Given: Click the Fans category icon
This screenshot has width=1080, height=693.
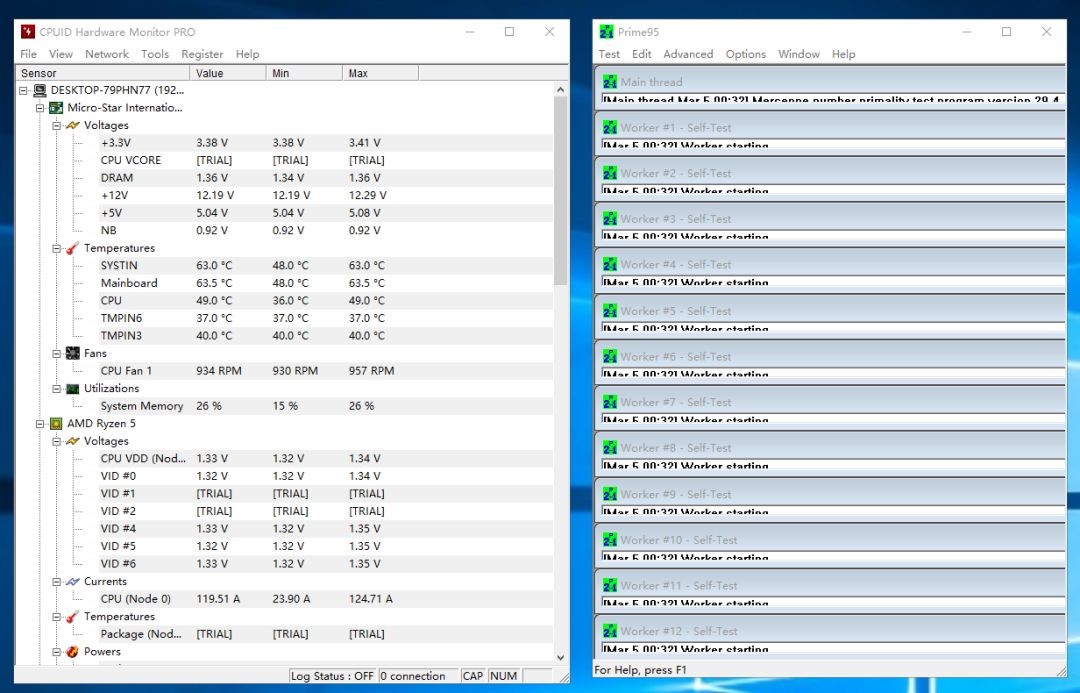Looking at the screenshot, I should pos(72,353).
